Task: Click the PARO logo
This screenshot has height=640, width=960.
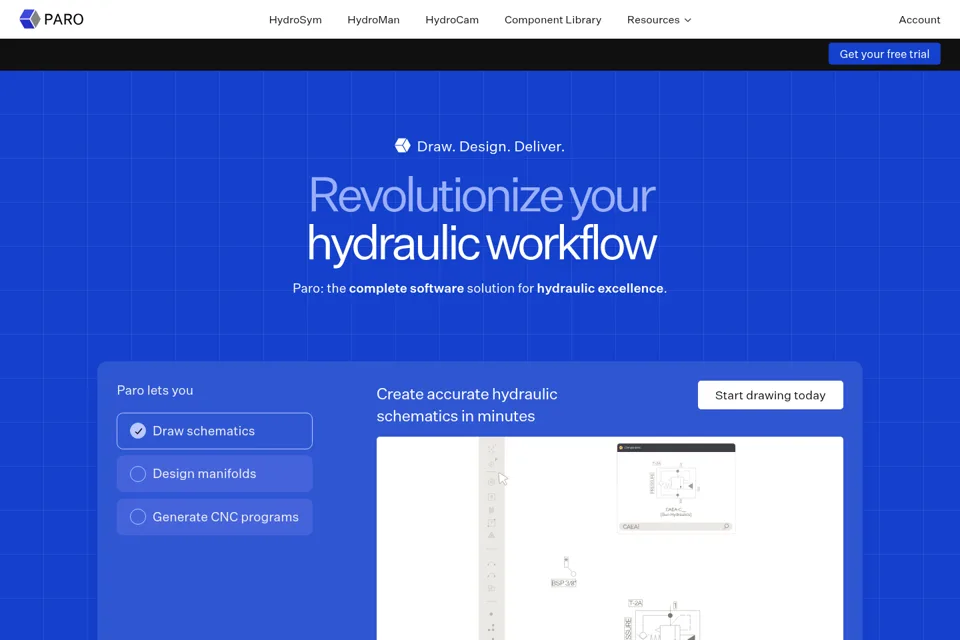Action: (51, 19)
